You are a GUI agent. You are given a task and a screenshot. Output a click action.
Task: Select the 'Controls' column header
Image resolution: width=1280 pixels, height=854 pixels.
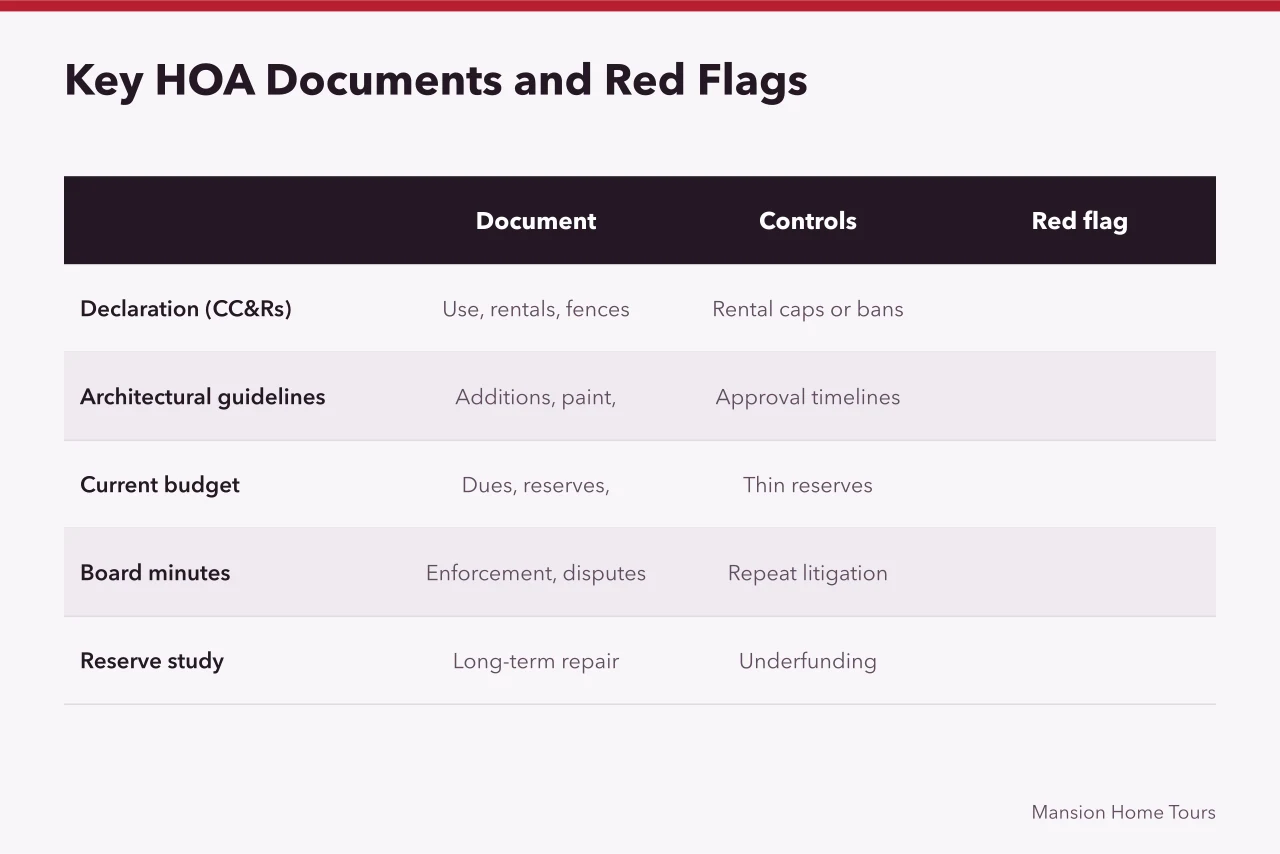pyautogui.click(x=808, y=221)
